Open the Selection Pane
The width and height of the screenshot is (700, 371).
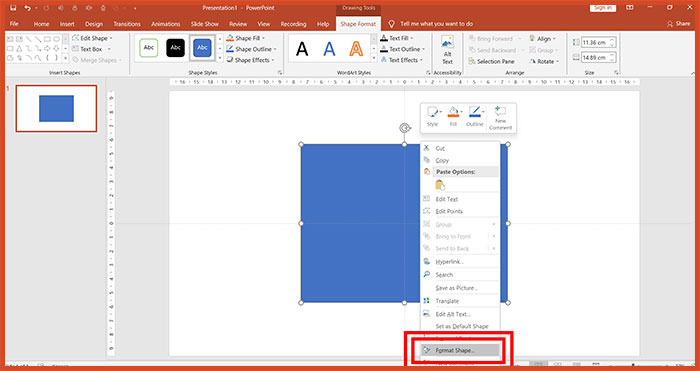(x=492, y=62)
